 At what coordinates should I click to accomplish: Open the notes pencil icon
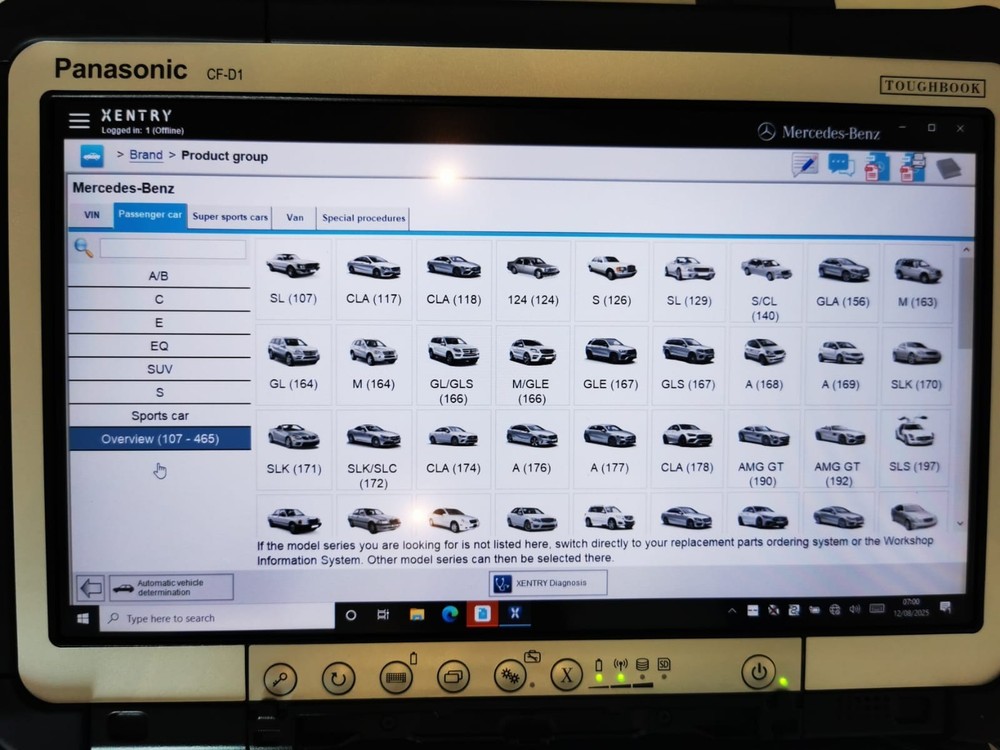pos(805,165)
